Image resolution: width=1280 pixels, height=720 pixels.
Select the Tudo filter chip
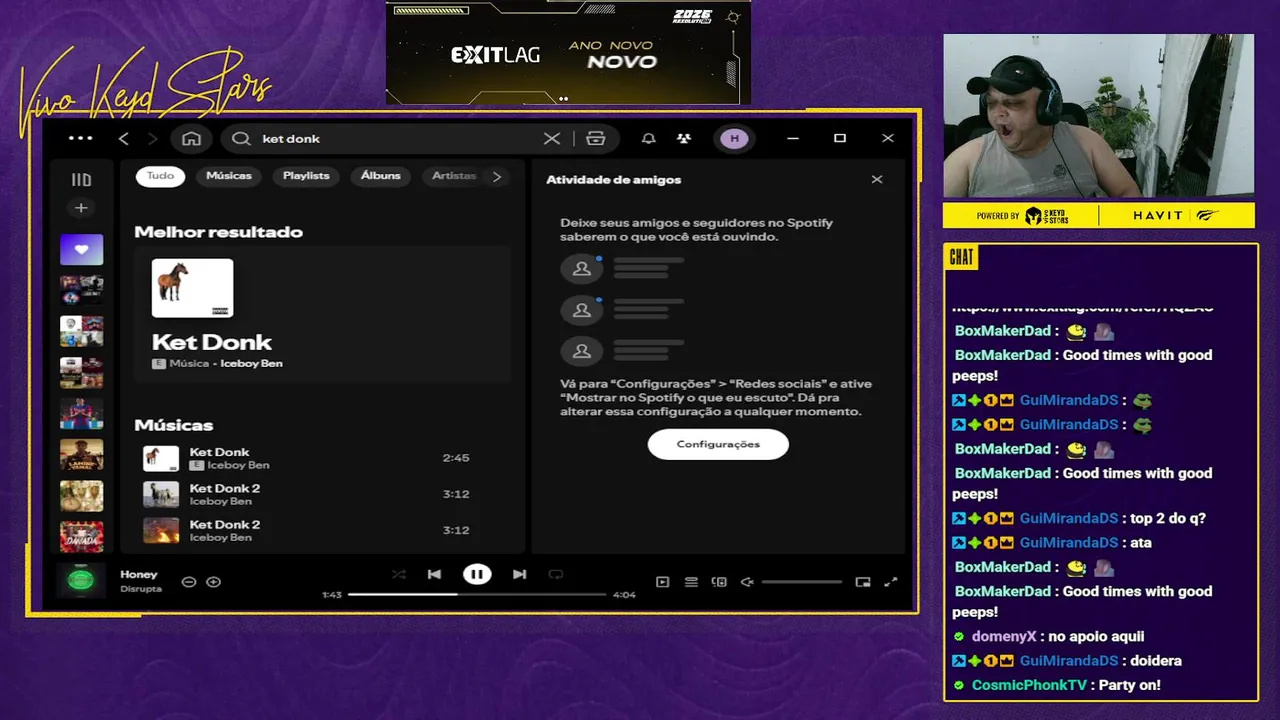click(x=160, y=176)
